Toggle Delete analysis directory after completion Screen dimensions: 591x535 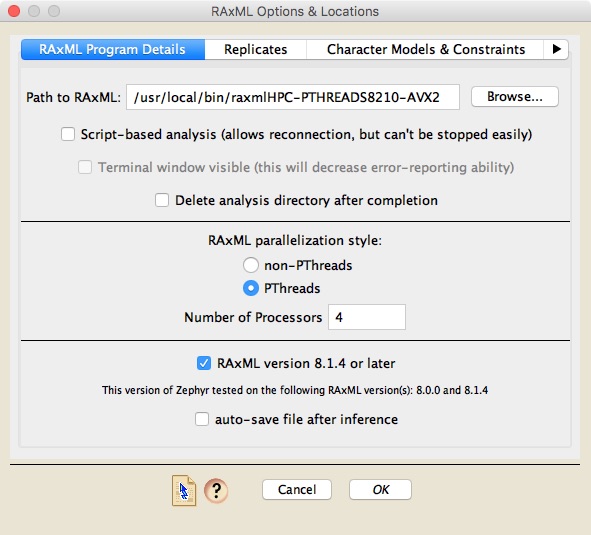click(162, 200)
